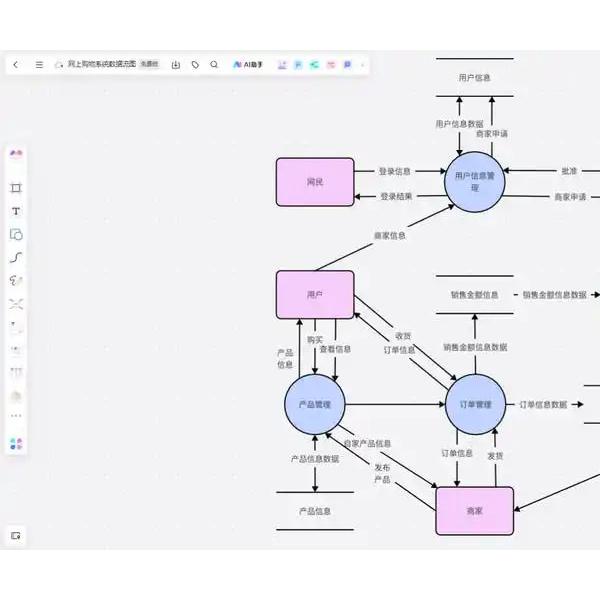Select the Text tool

click(16, 211)
